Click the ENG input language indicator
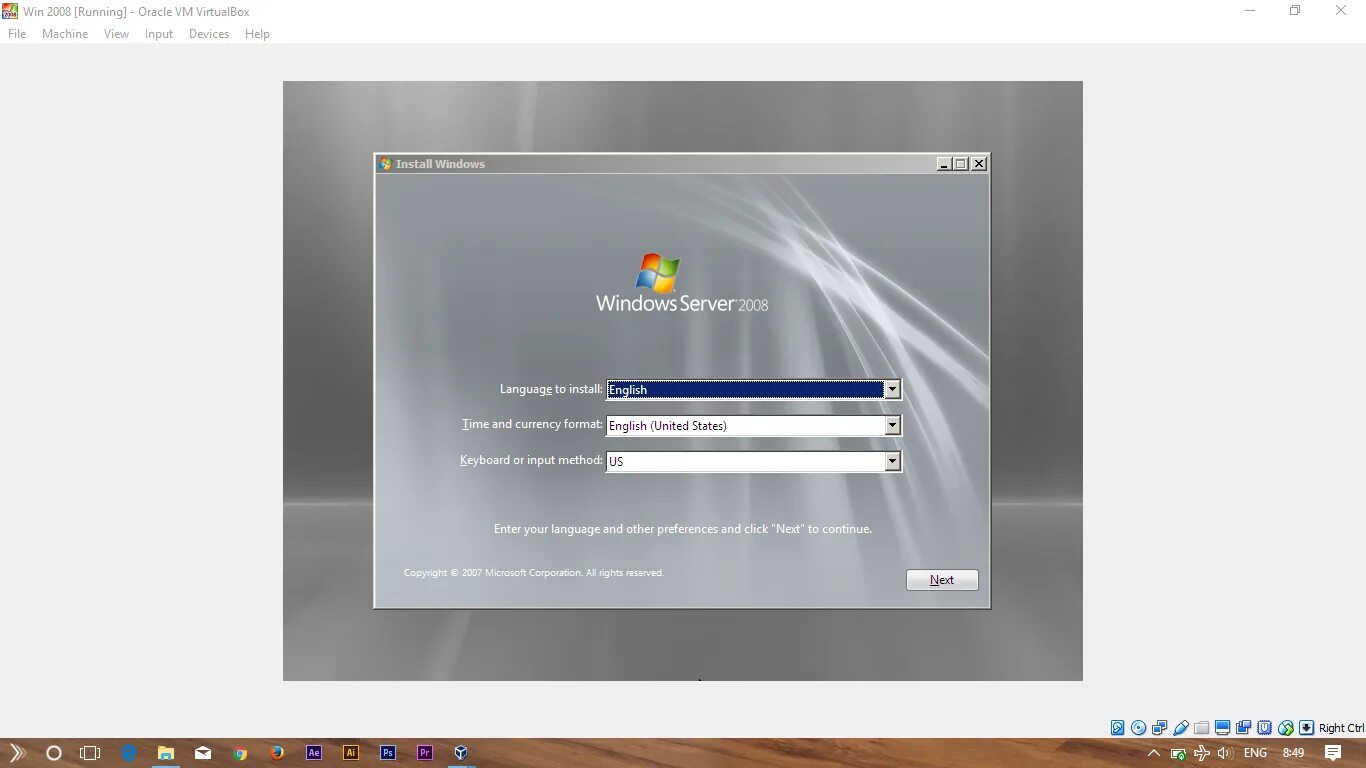1366x768 pixels. pyautogui.click(x=1255, y=753)
